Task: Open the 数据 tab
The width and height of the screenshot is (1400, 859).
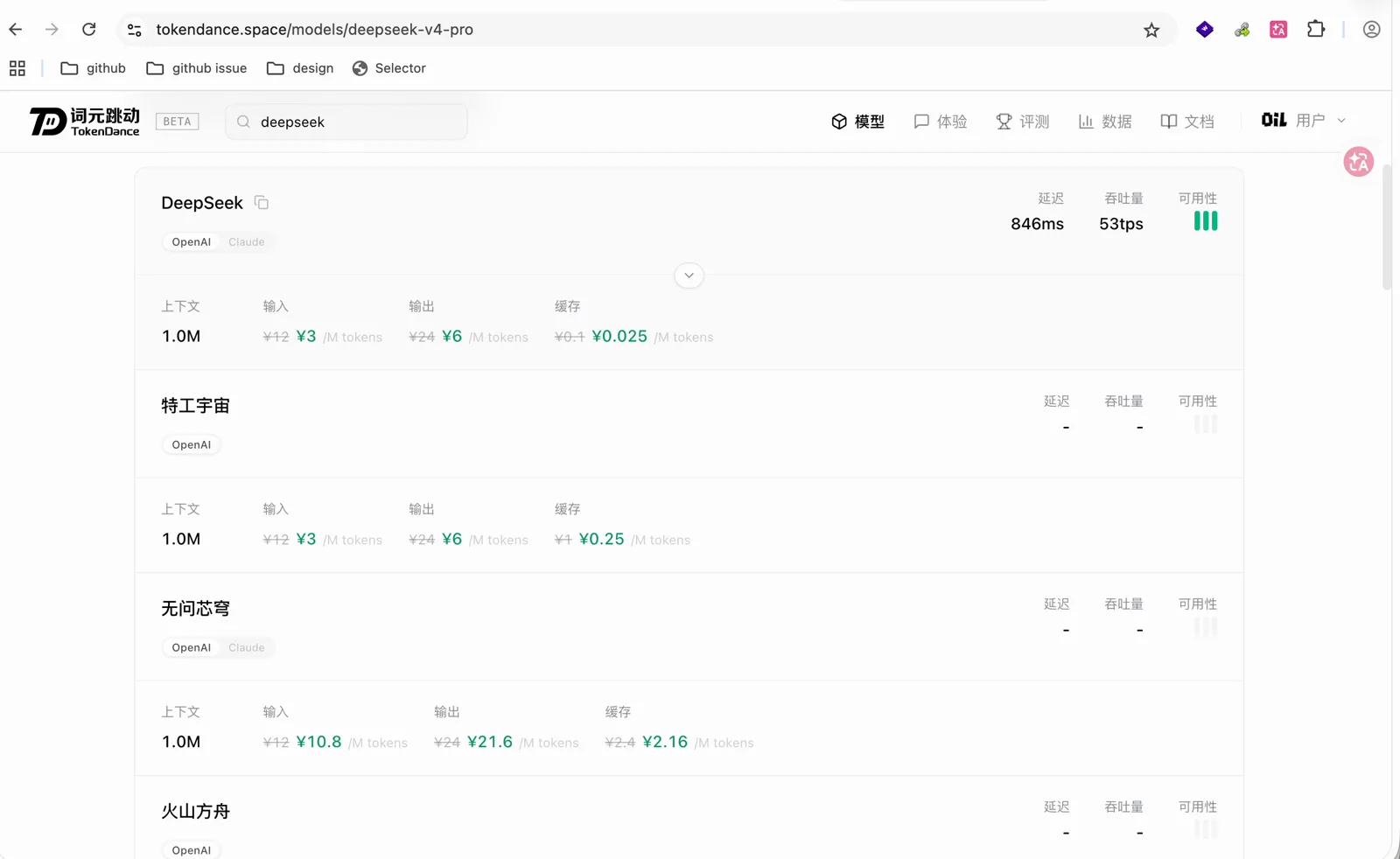Action: point(1104,122)
